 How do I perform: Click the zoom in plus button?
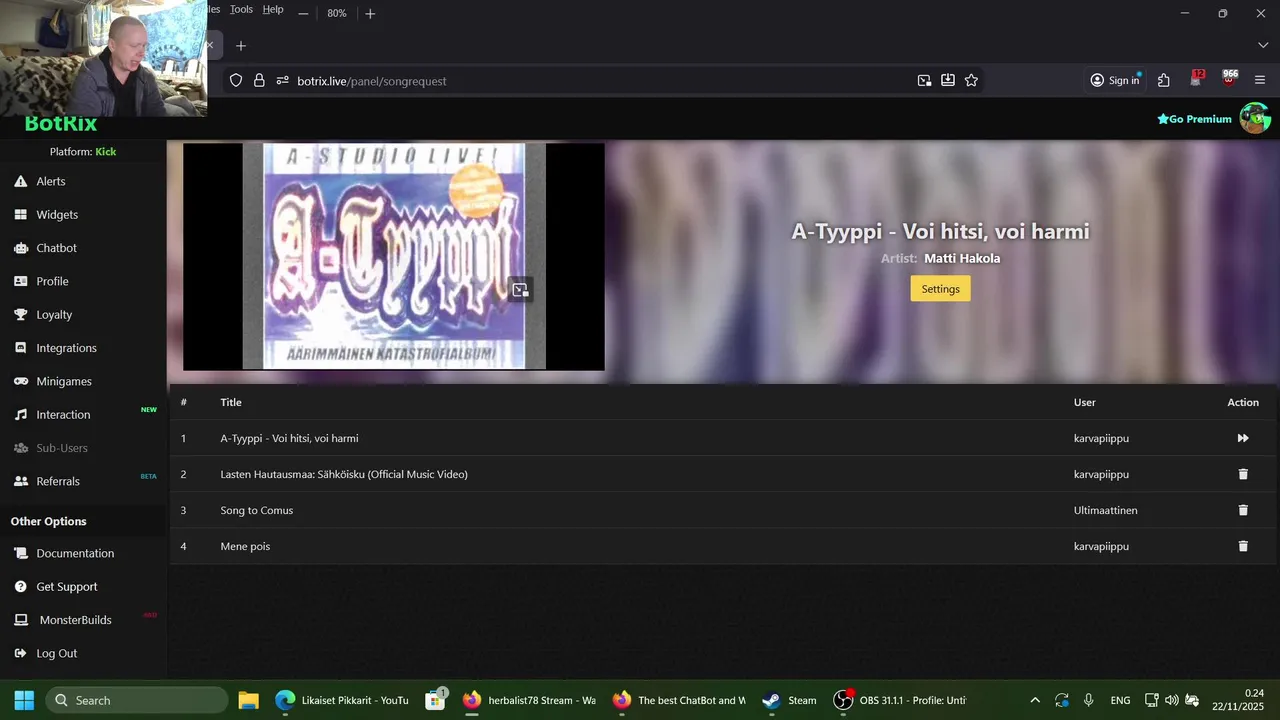point(370,14)
